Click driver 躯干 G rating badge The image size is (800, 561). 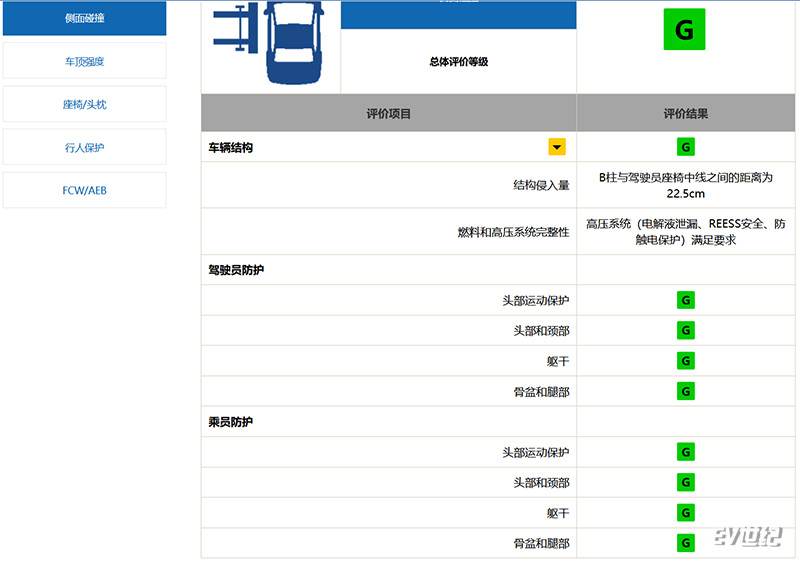(x=686, y=361)
